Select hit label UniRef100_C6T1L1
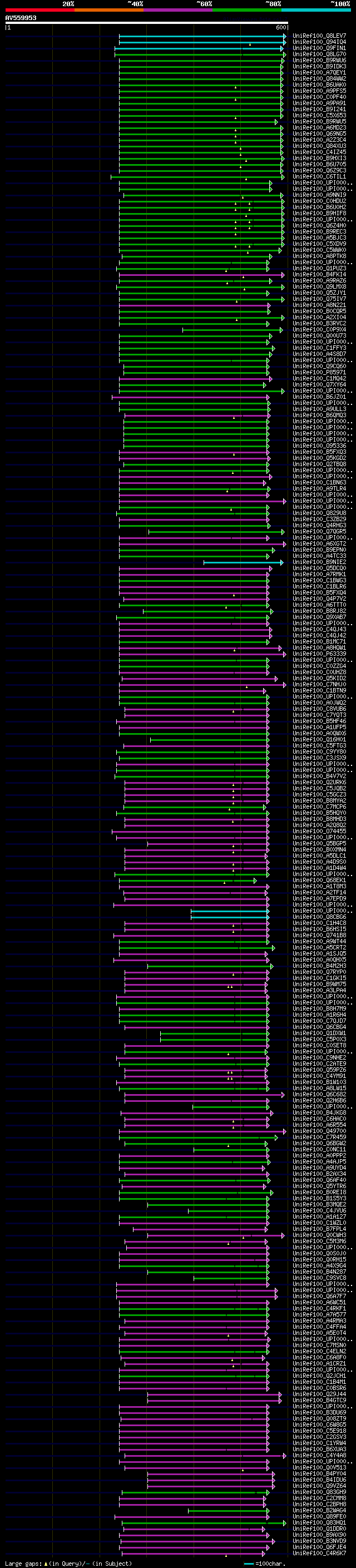The height and width of the screenshot is (1568, 356). [319, 176]
